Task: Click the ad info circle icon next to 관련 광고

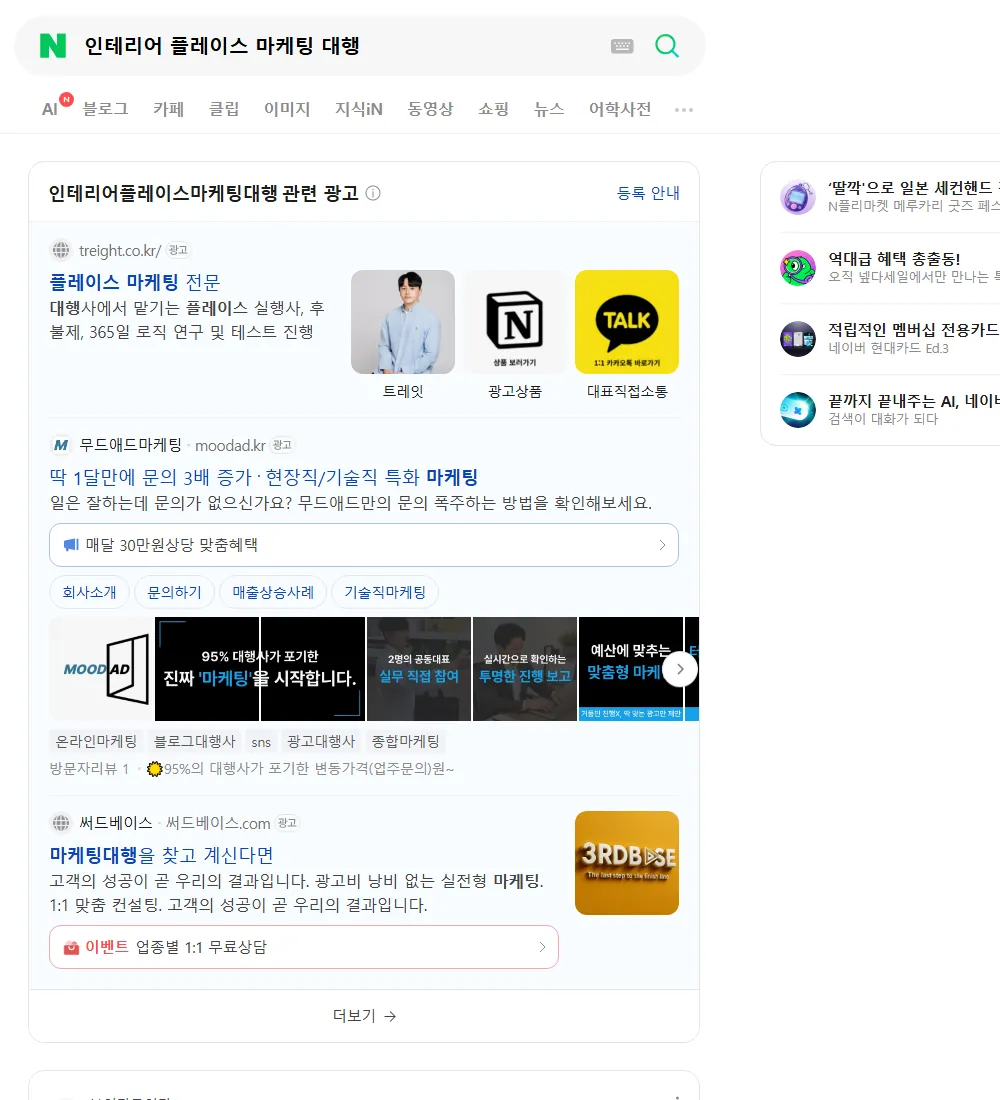Action: click(x=373, y=193)
